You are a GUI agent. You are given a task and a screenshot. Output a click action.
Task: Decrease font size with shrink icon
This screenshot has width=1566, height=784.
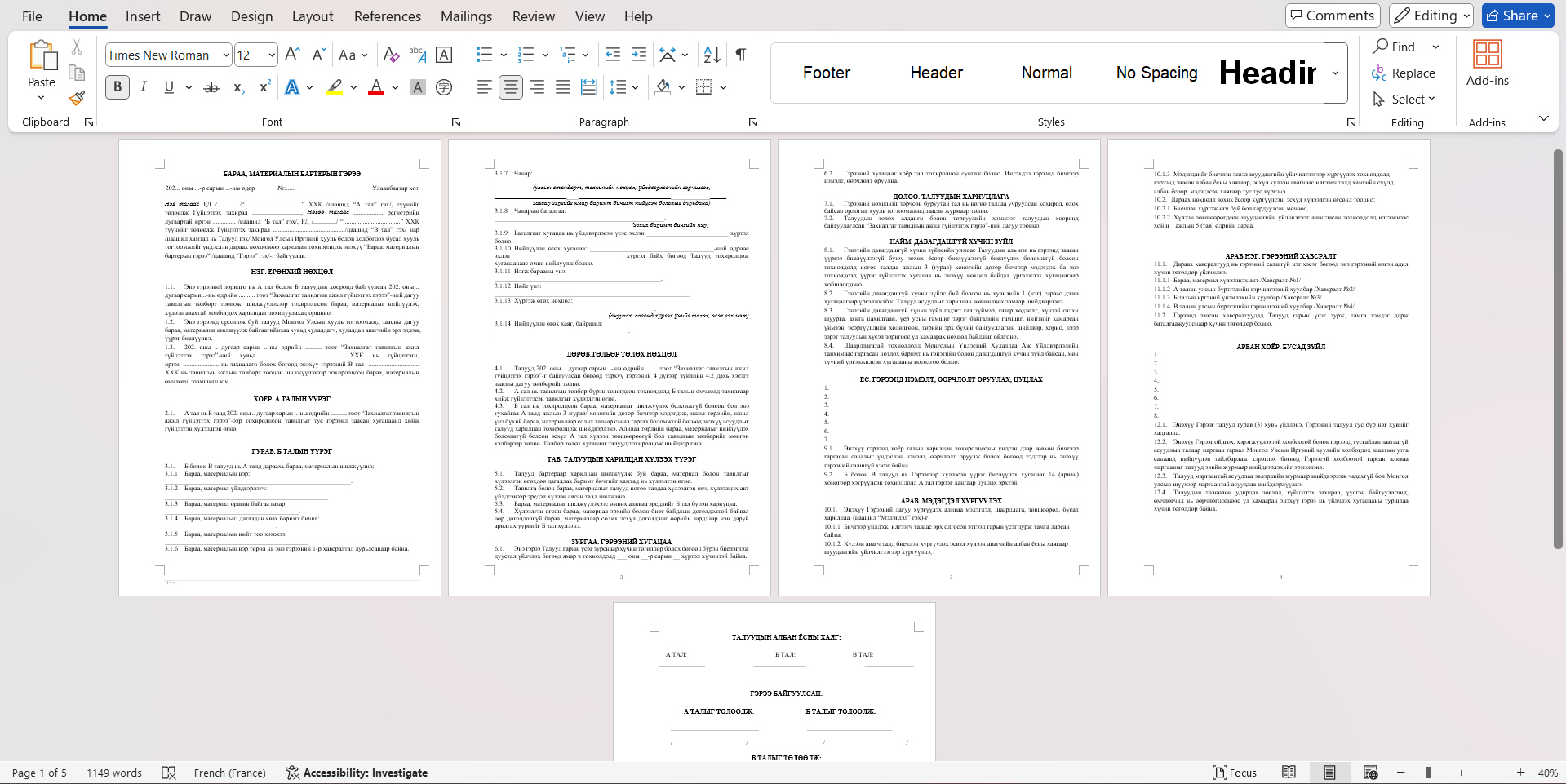tap(319, 55)
